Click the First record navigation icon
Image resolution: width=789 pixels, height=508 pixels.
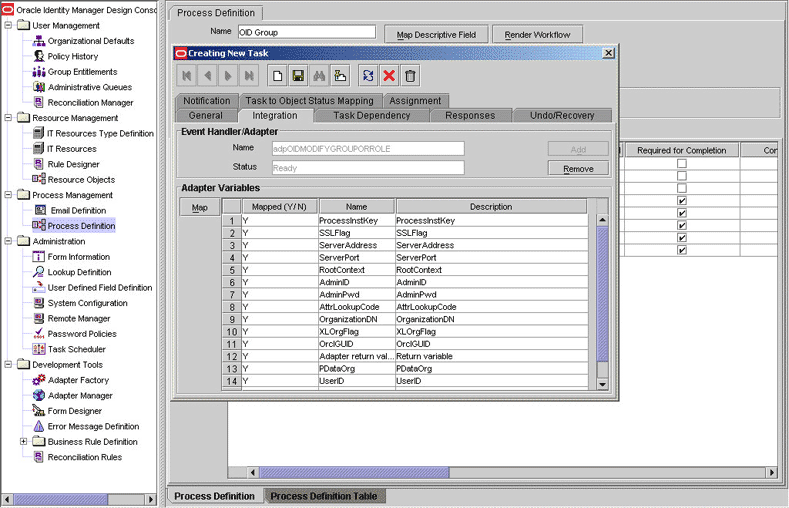tap(187, 76)
